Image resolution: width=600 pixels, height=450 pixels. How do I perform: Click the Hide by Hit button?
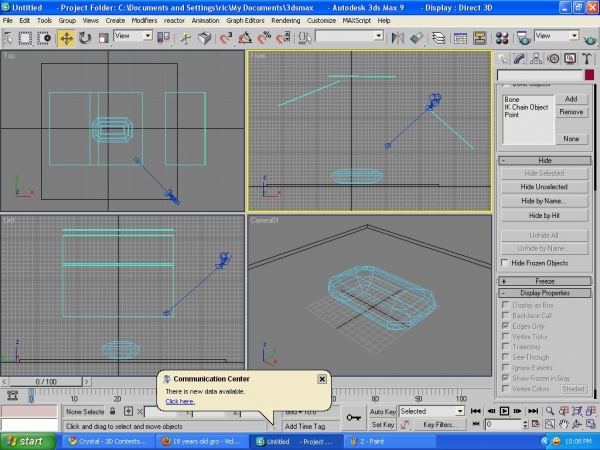point(544,215)
